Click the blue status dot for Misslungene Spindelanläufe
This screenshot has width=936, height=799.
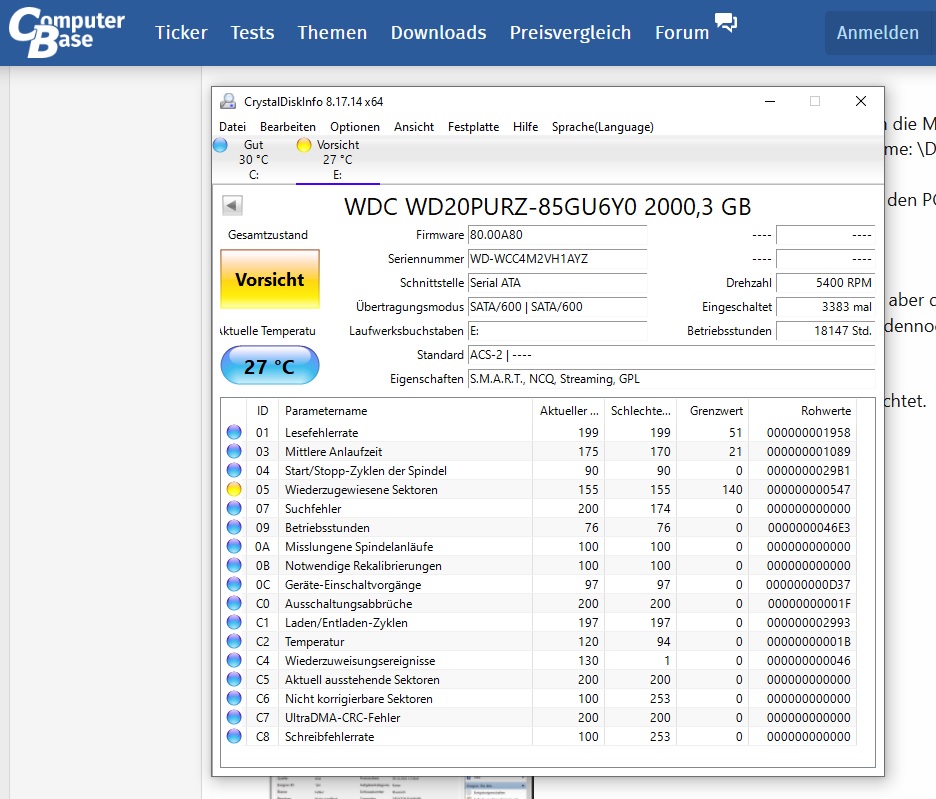point(234,546)
